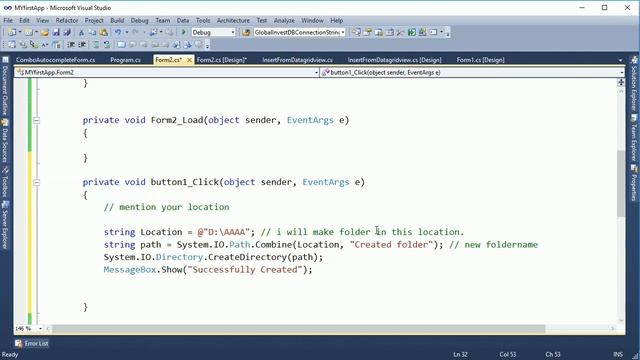Collapse the Form2_Load method outline
640x360 pixels.
36,120
